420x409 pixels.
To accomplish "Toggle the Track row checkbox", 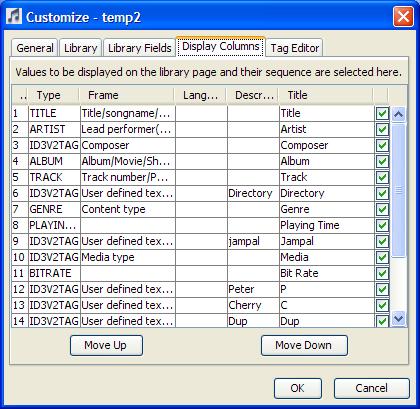I will click(382, 178).
